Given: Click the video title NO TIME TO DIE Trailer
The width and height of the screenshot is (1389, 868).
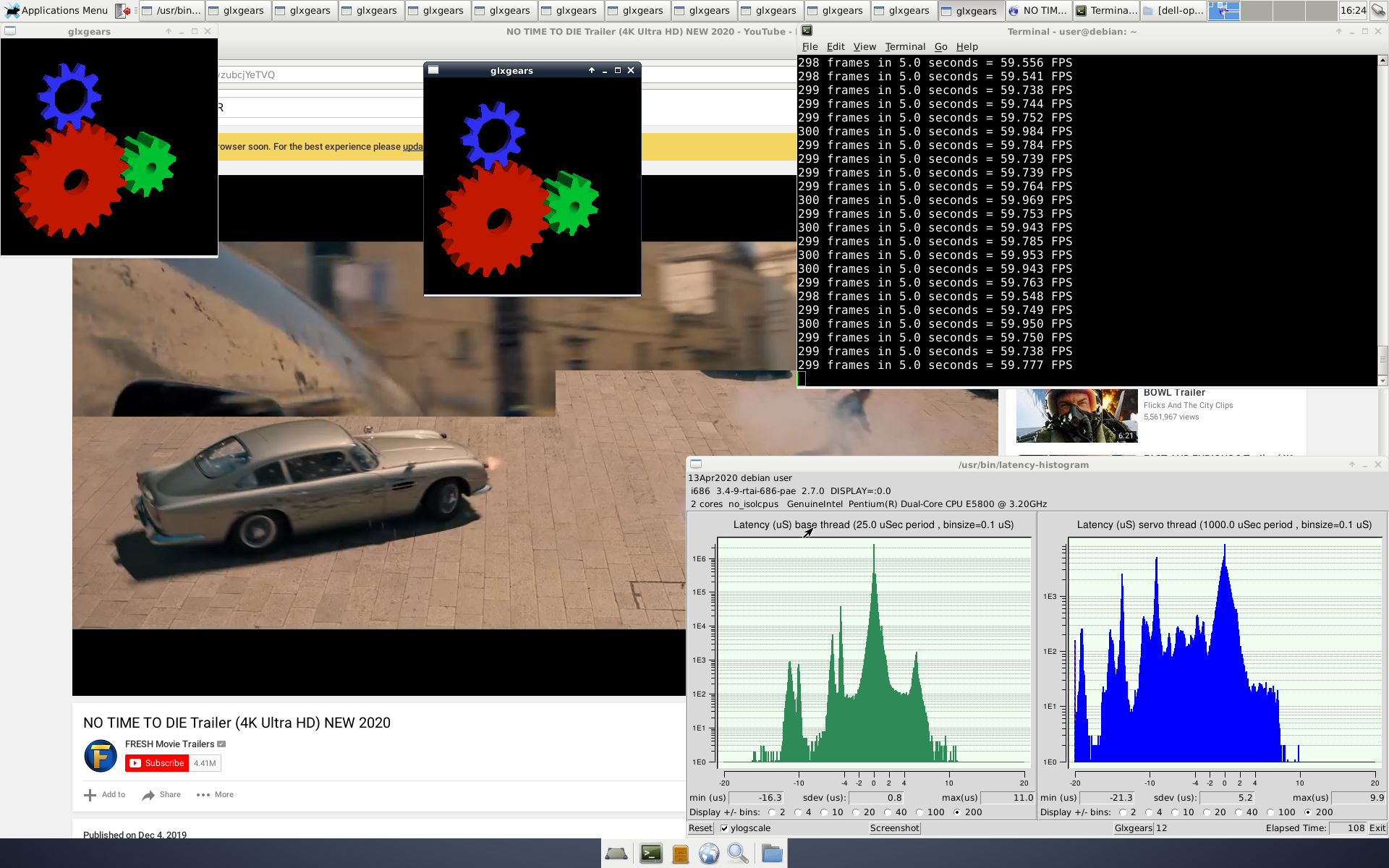Looking at the screenshot, I should (237, 723).
